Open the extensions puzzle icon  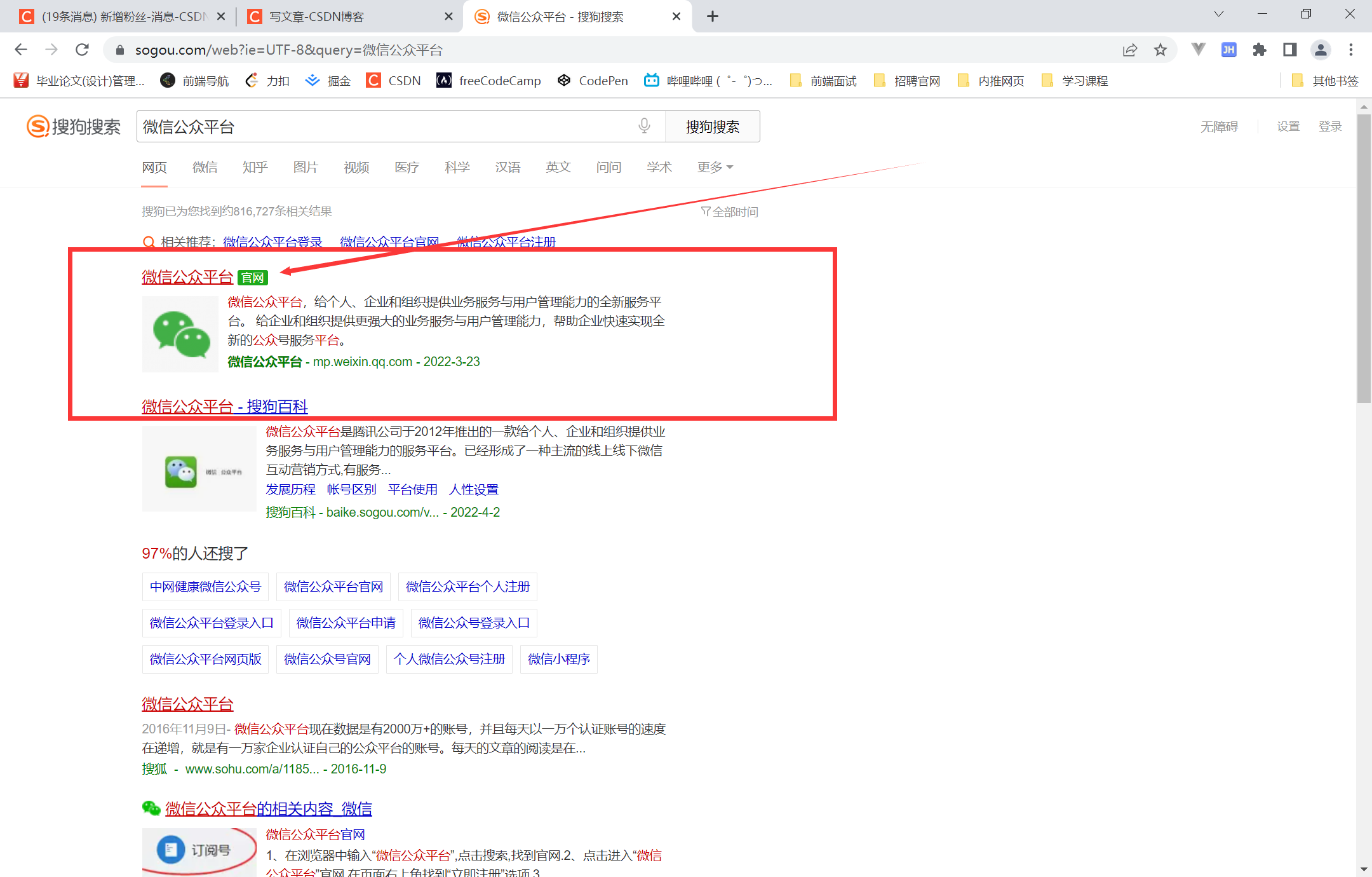[x=1260, y=50]
